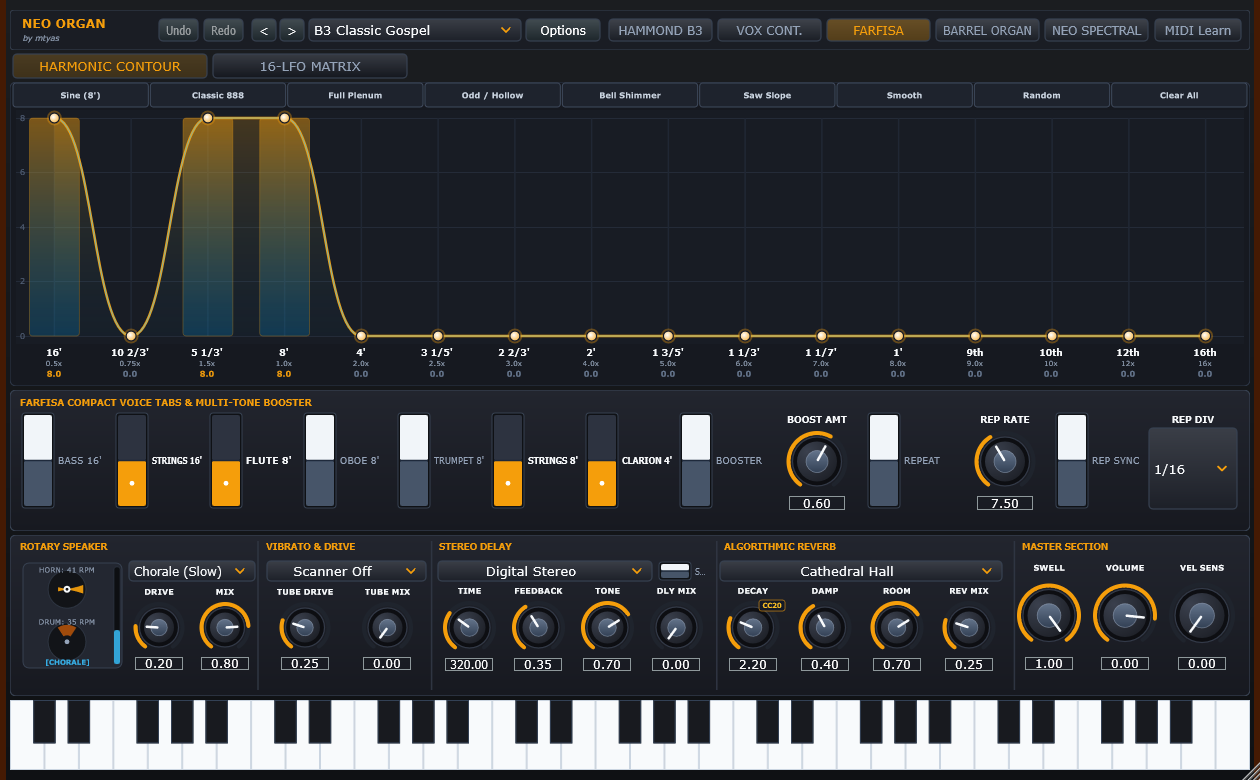Click the Drum rotor speed indicator
The image size is (1260, 780).
[x=67, y=640]
